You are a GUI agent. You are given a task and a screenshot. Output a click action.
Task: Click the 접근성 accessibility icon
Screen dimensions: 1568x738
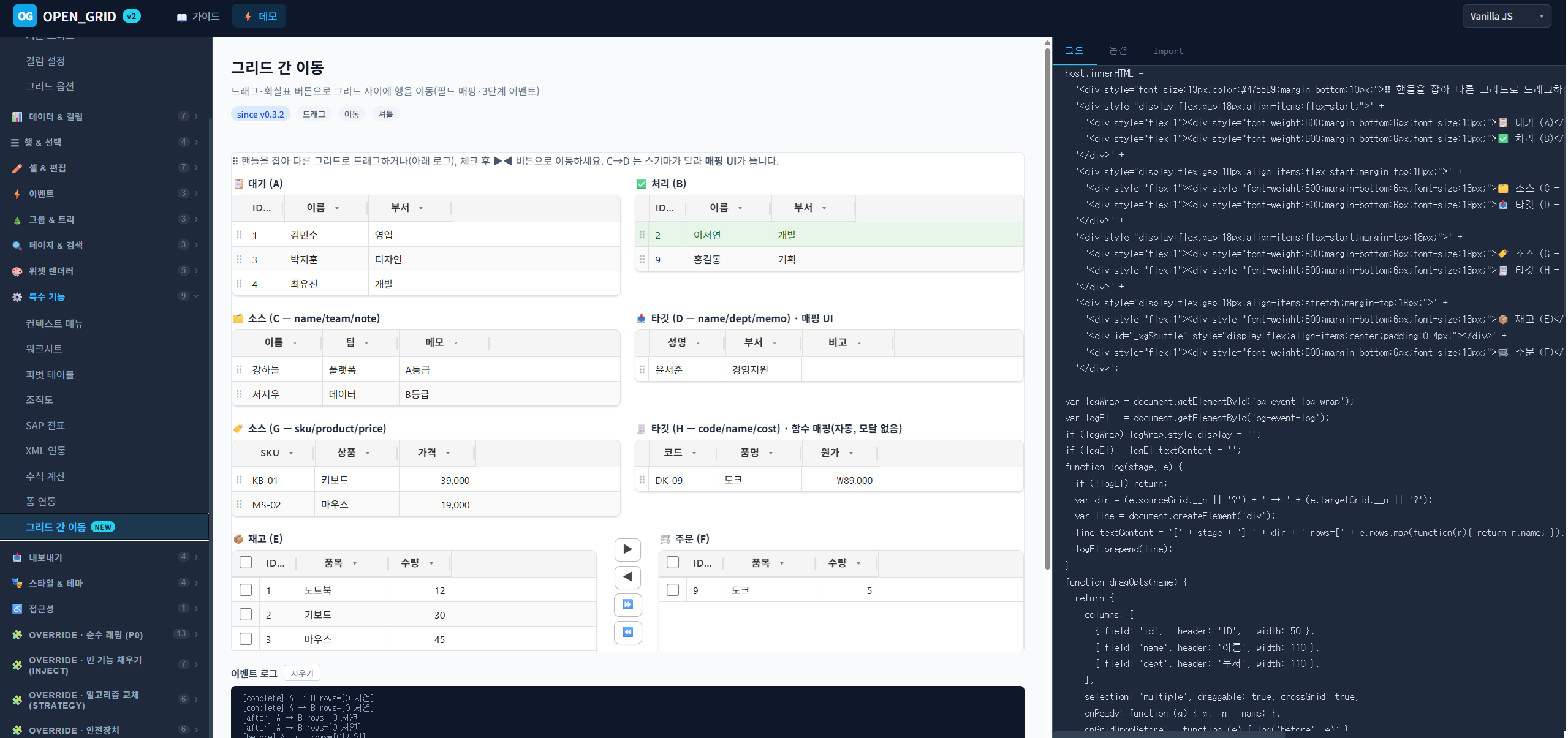pyautogui.click(x=17, y=609)
